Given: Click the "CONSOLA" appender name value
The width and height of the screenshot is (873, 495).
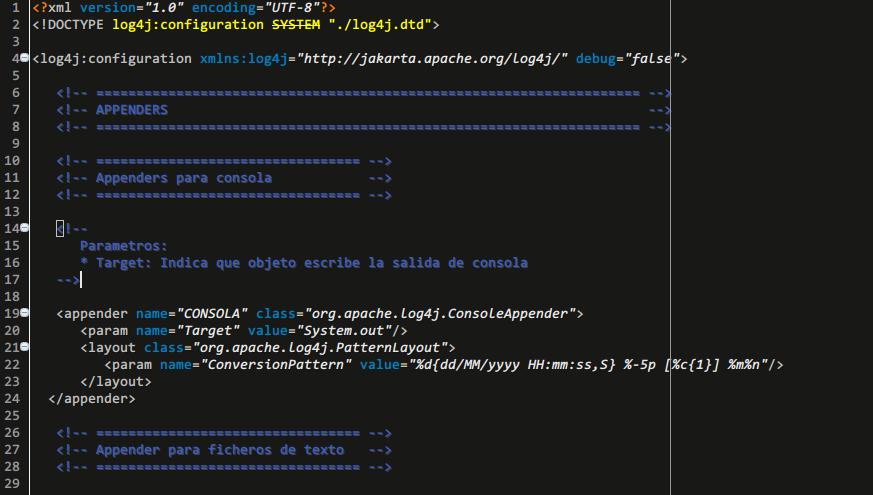Looking at the screenshot, I should 212,314.
